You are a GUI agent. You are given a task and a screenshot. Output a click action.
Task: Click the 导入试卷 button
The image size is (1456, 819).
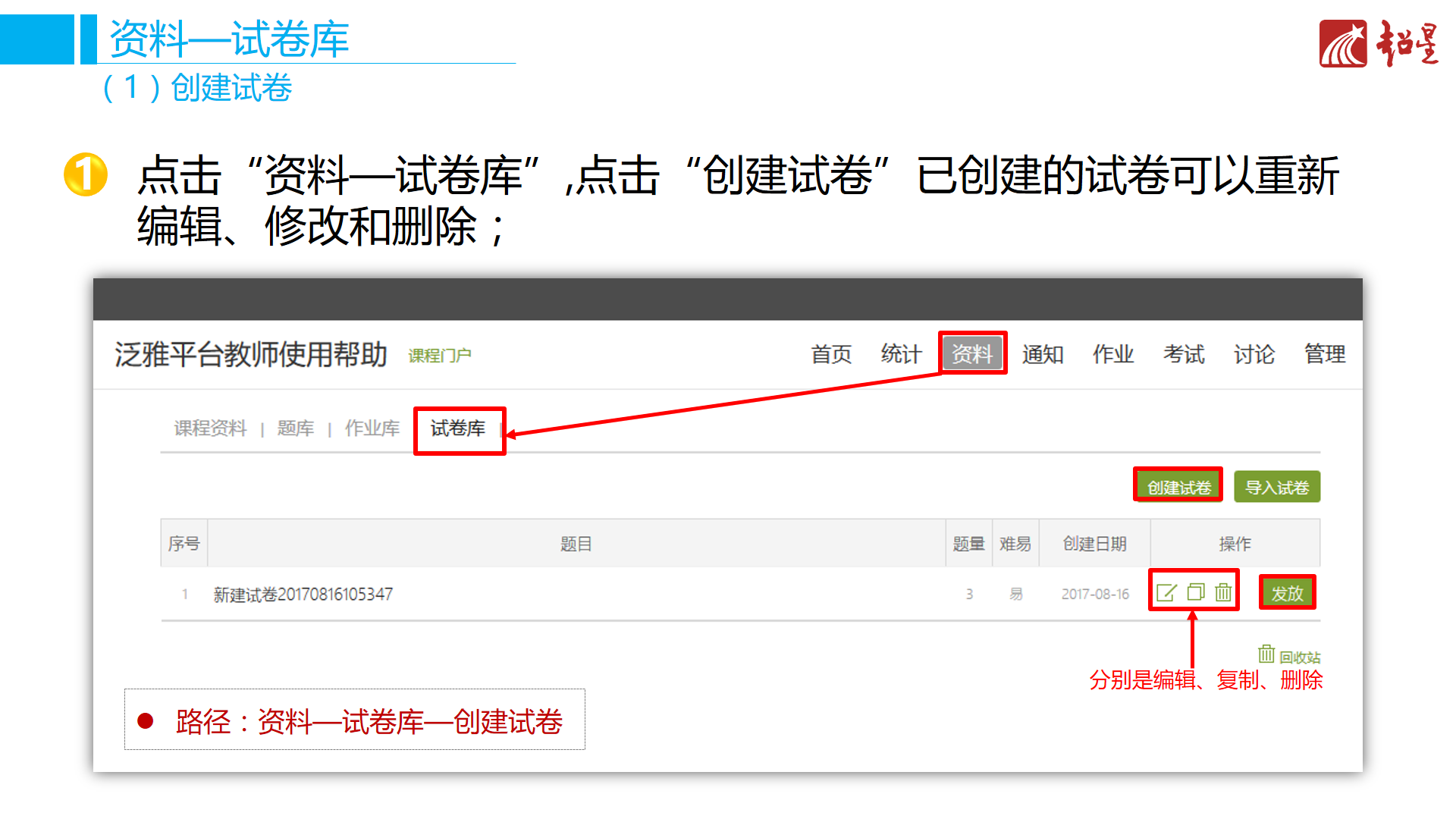pos(1277,487)
